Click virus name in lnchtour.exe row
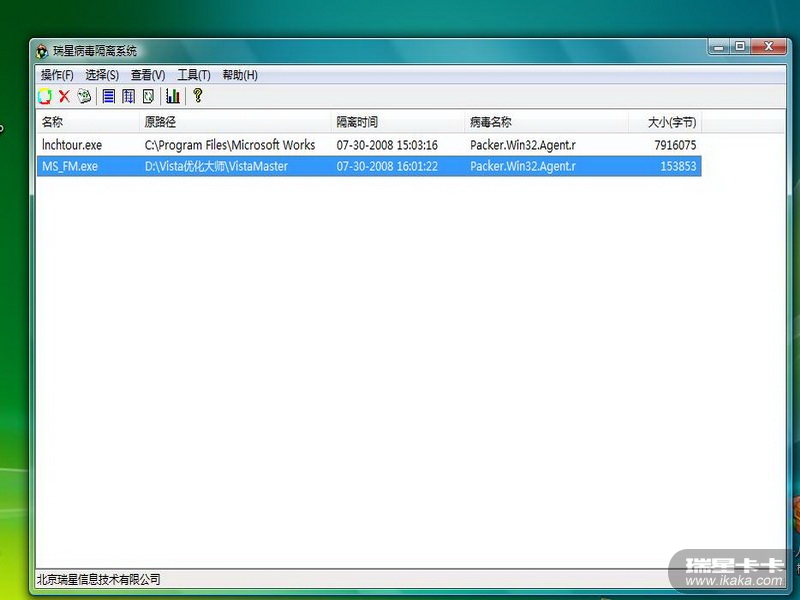 [x=523, y=145]
